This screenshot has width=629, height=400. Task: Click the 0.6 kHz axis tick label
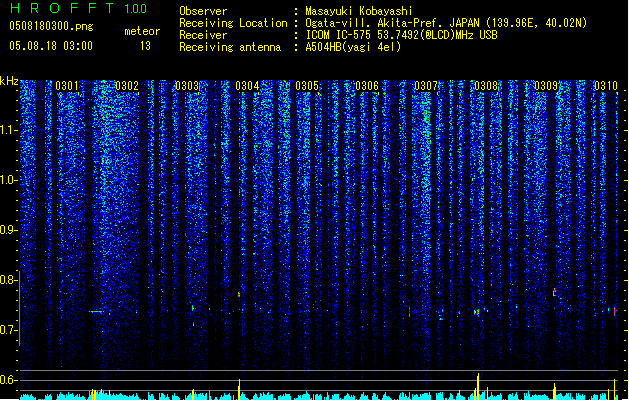click(x=9, y=380)
